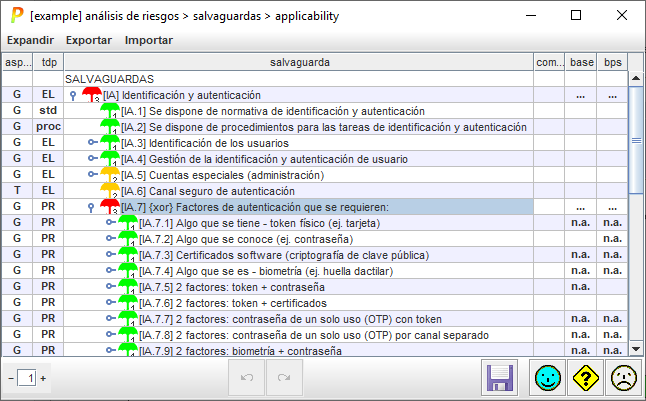Click the green umbrella icon for [IA.1]
646x401 pixels.
110,110
